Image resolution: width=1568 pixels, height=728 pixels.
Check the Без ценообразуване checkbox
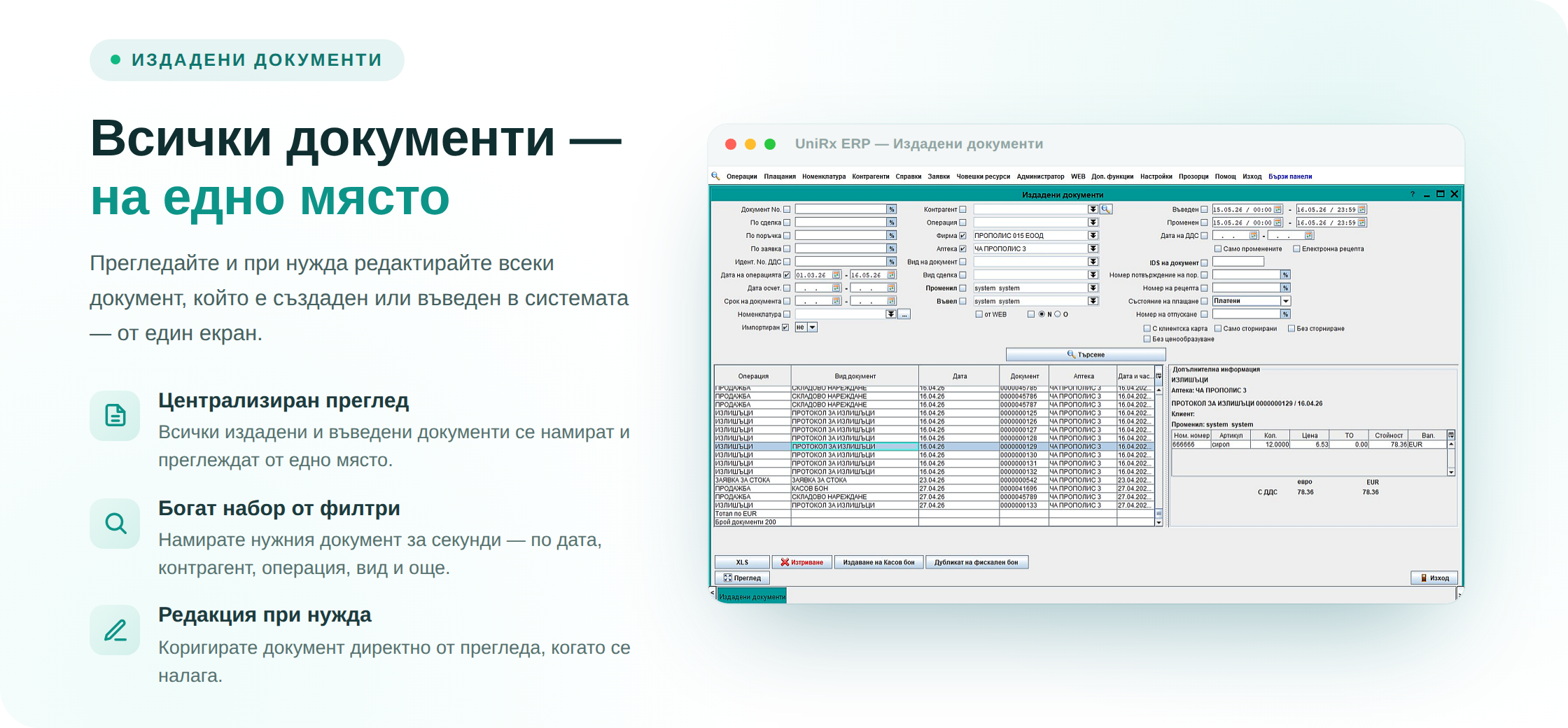click(1147, 339)
